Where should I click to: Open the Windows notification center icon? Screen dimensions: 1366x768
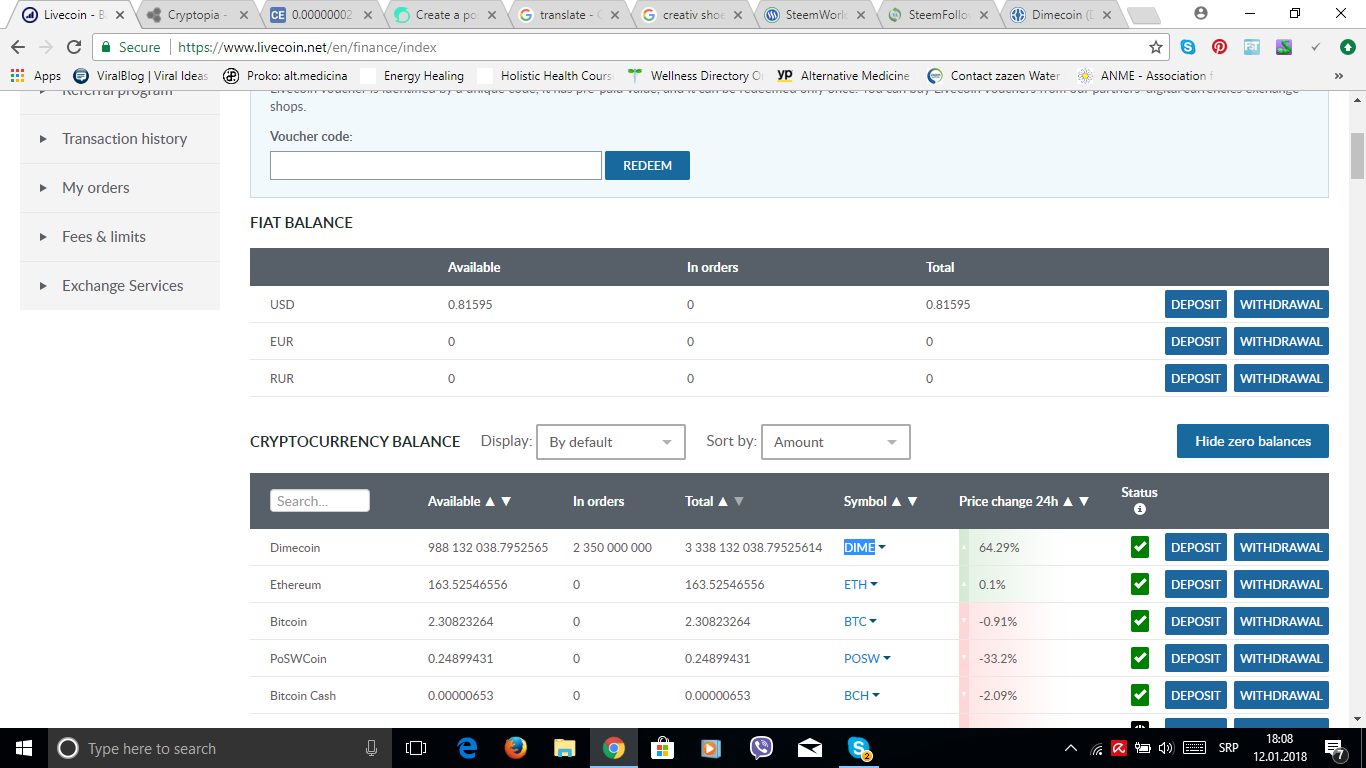coord(1336,748)
